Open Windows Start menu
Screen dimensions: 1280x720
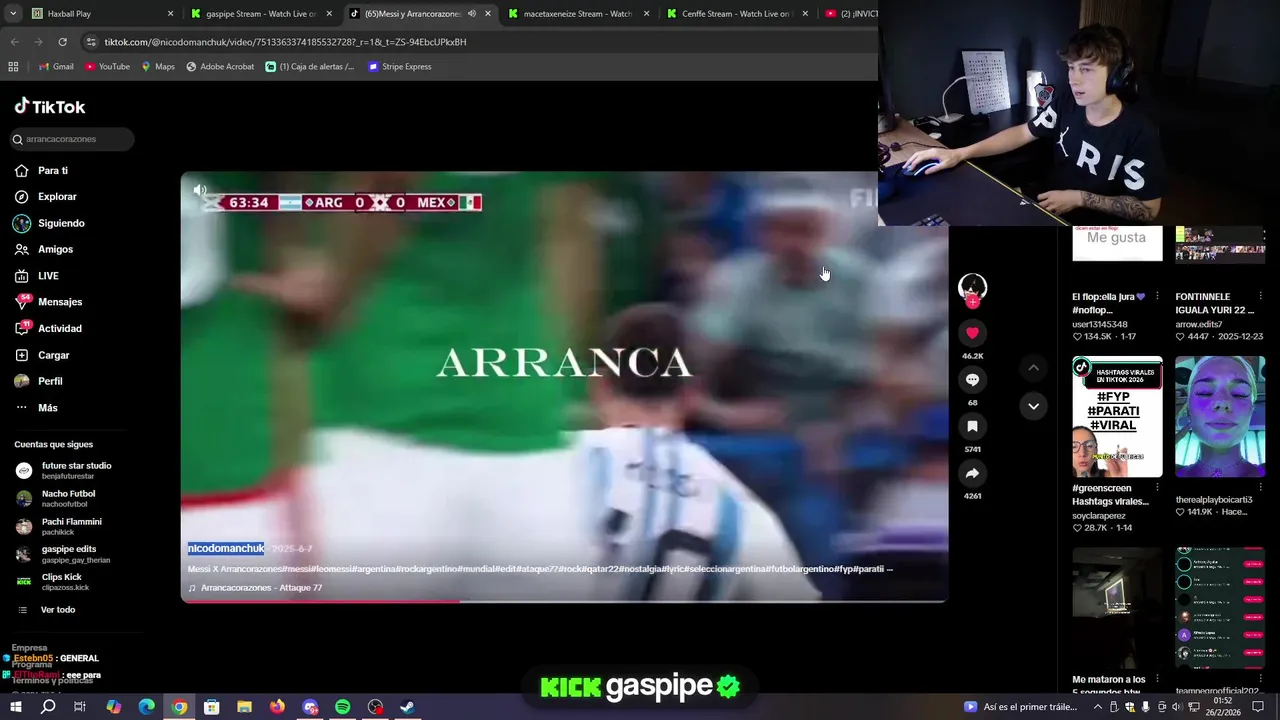tap(16, 707)
